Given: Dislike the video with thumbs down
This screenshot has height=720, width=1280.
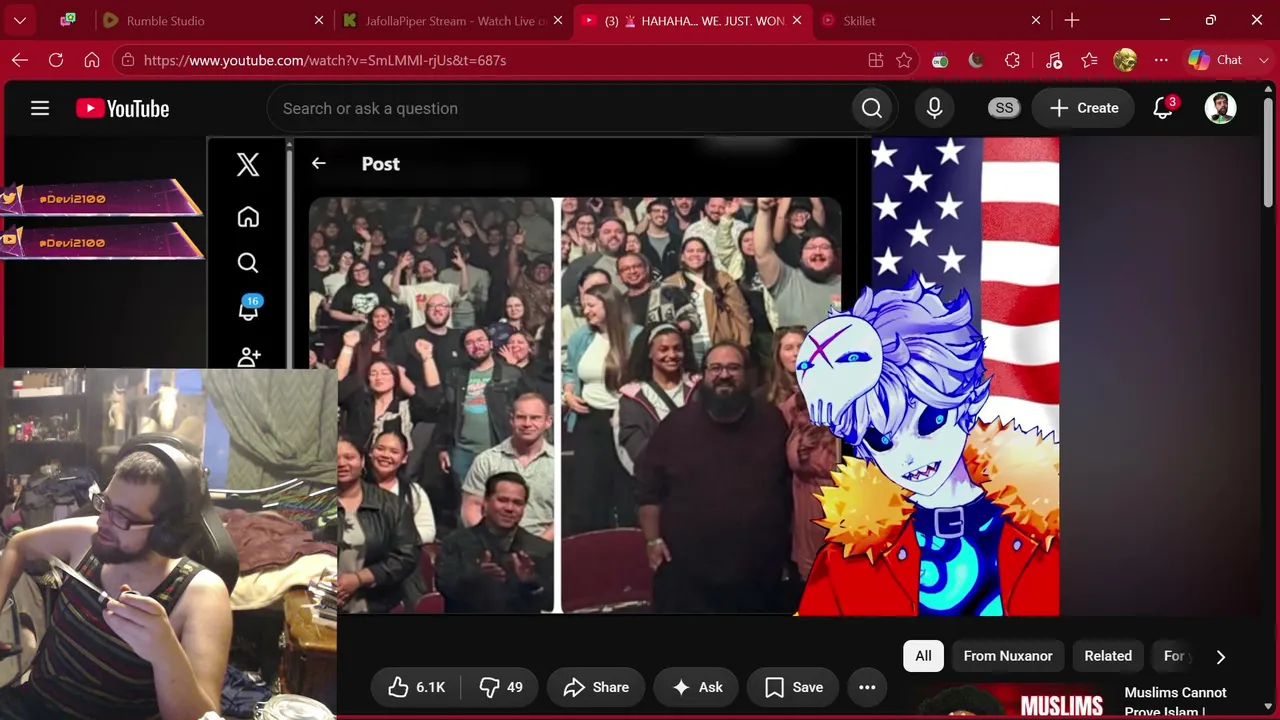Looking at the screenshot, I should (x=501, y=687).
